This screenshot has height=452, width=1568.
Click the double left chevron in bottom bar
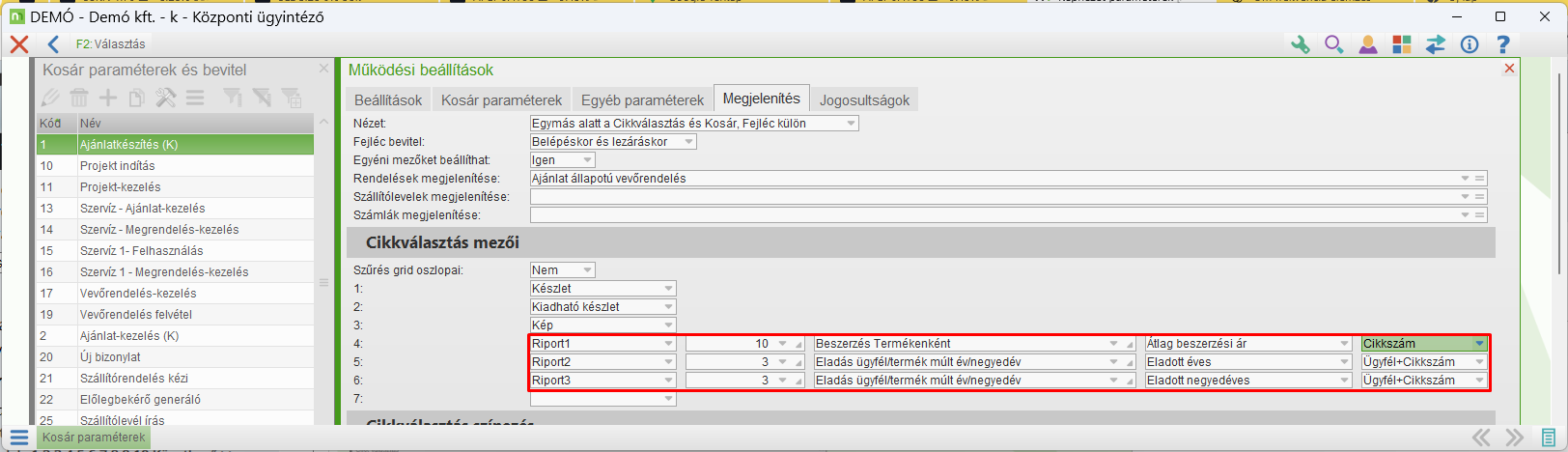1481,438
